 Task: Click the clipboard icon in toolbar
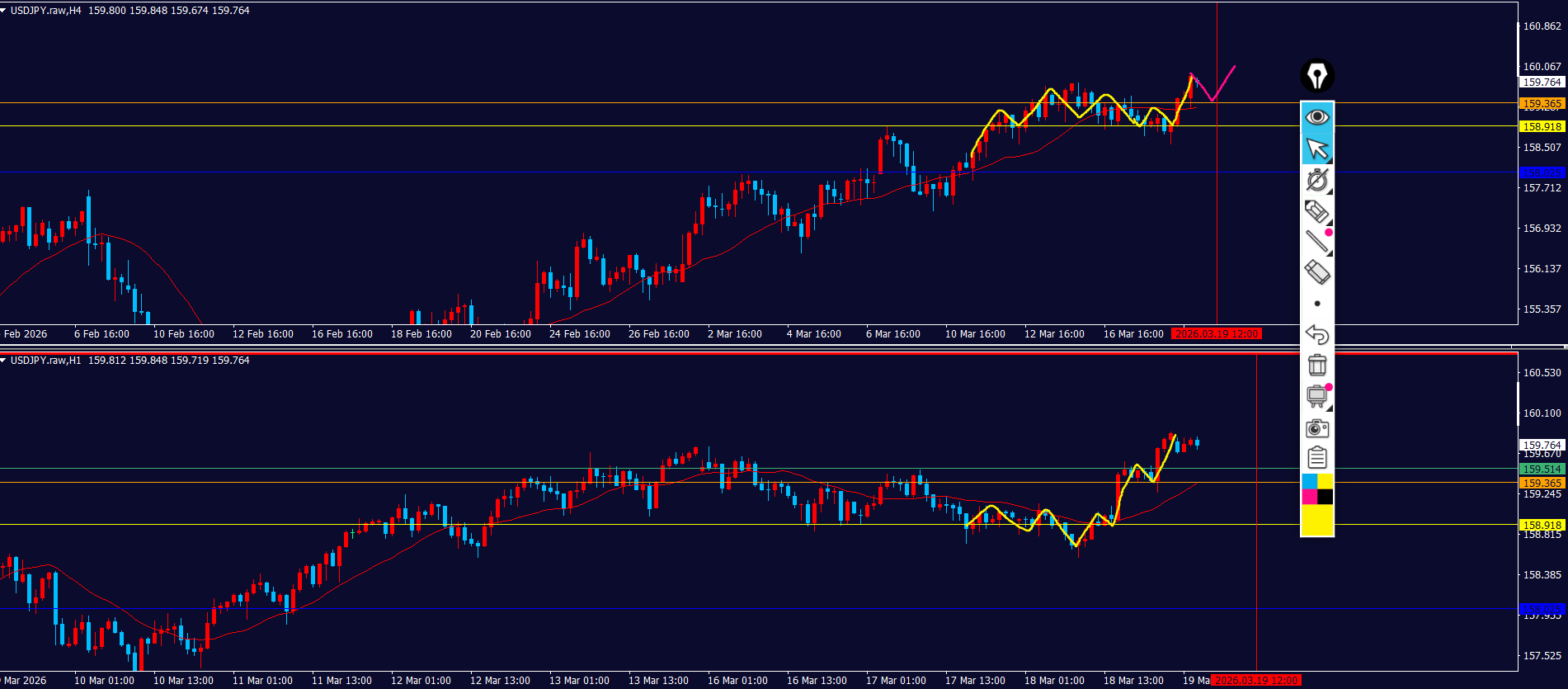pos(1316,457)
